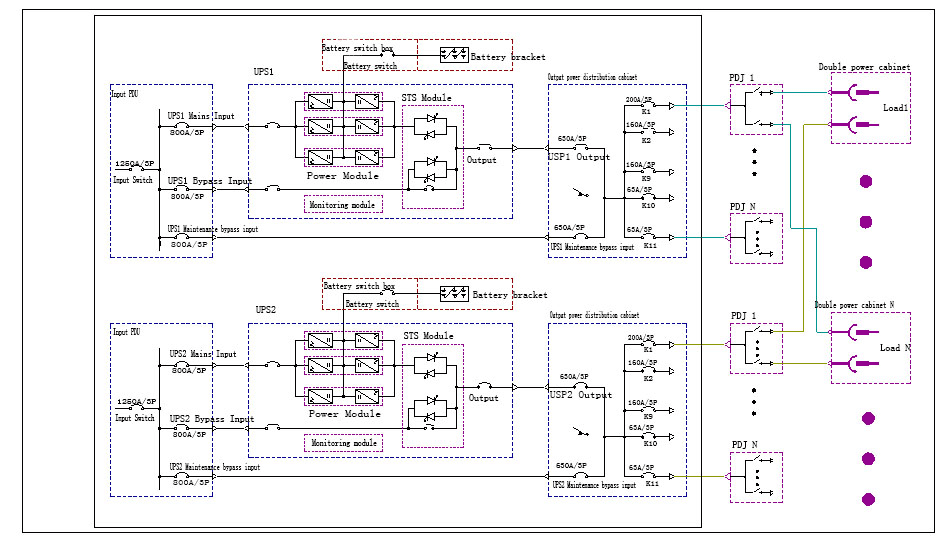Image resolution: width=945 pixels, height=542 pixels.
Task: Click 'K11' label in UPS1 output cabinet
Action: [650, 246]
